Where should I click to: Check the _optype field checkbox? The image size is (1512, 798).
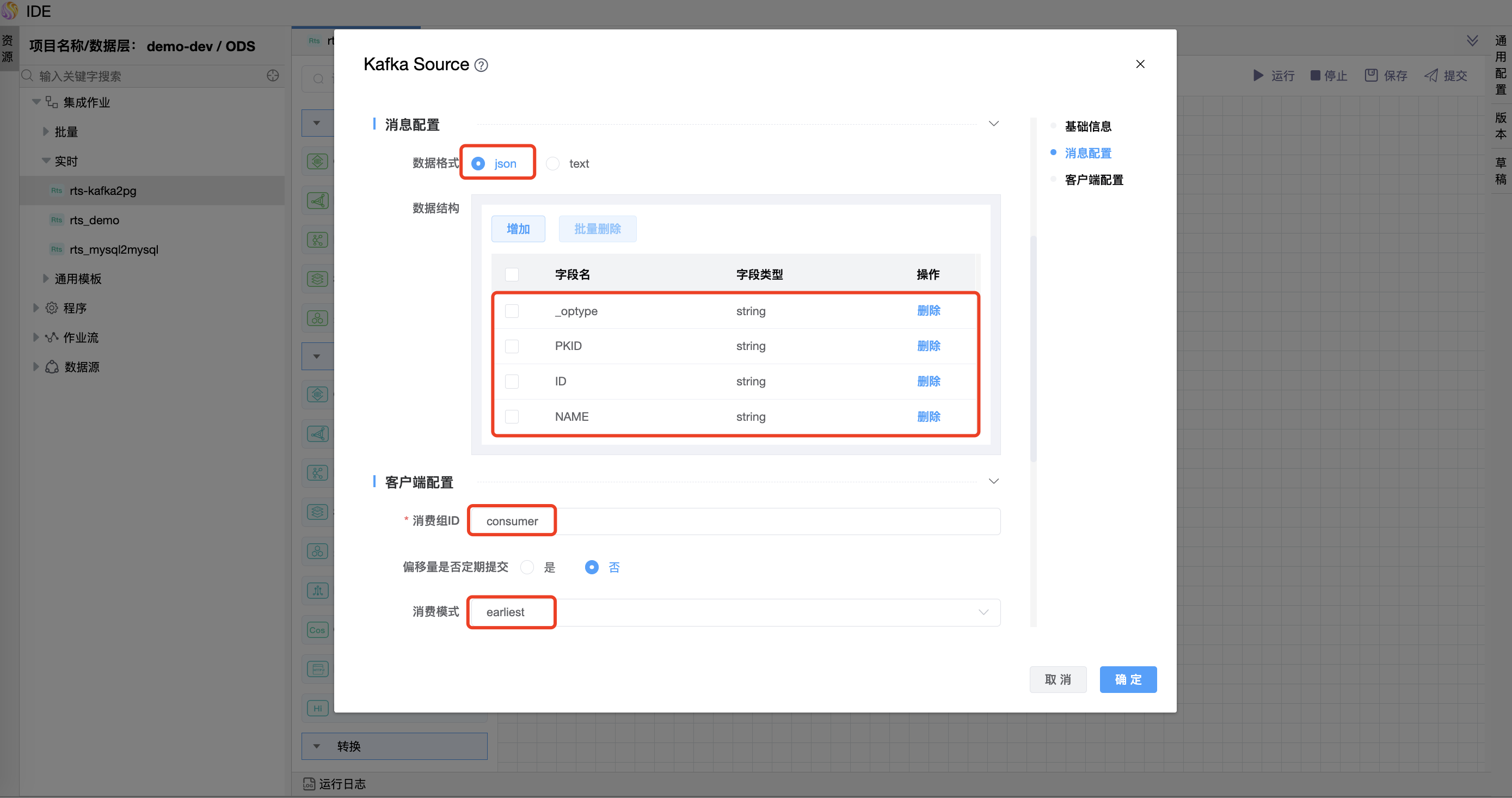tap(512, 311)
